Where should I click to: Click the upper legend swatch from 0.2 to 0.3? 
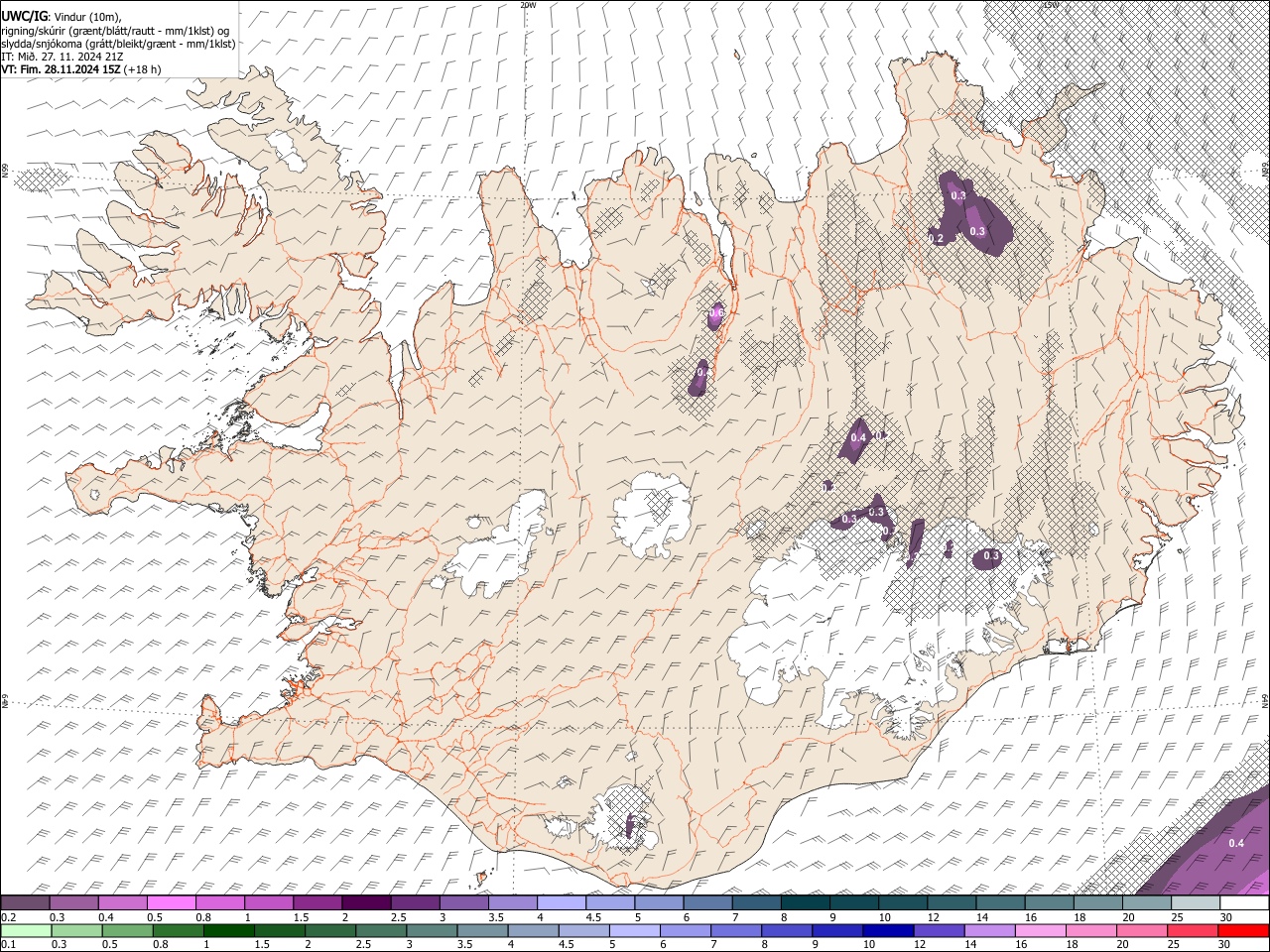tap(25, 903)
